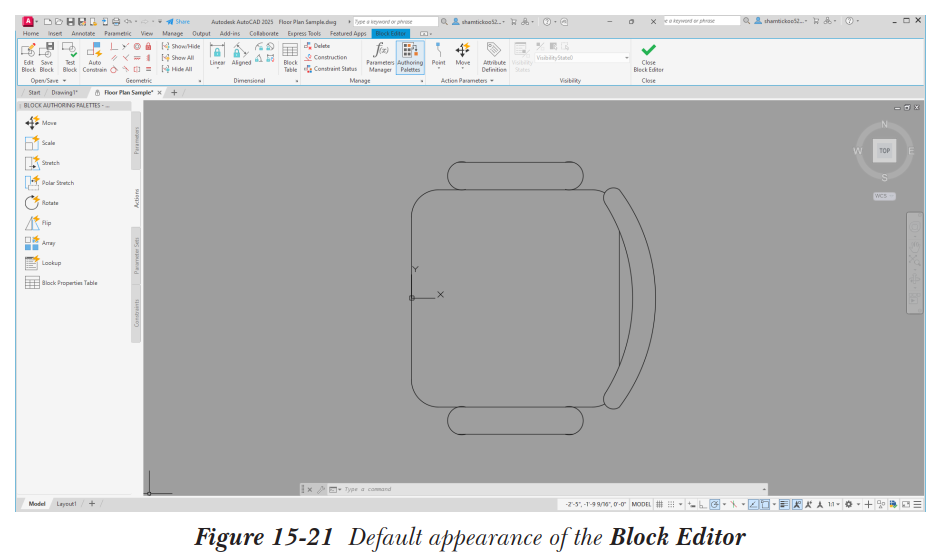This screenshot has width=937, height=557.
Task: Open the Block Table tool
Action: [290, 57]
